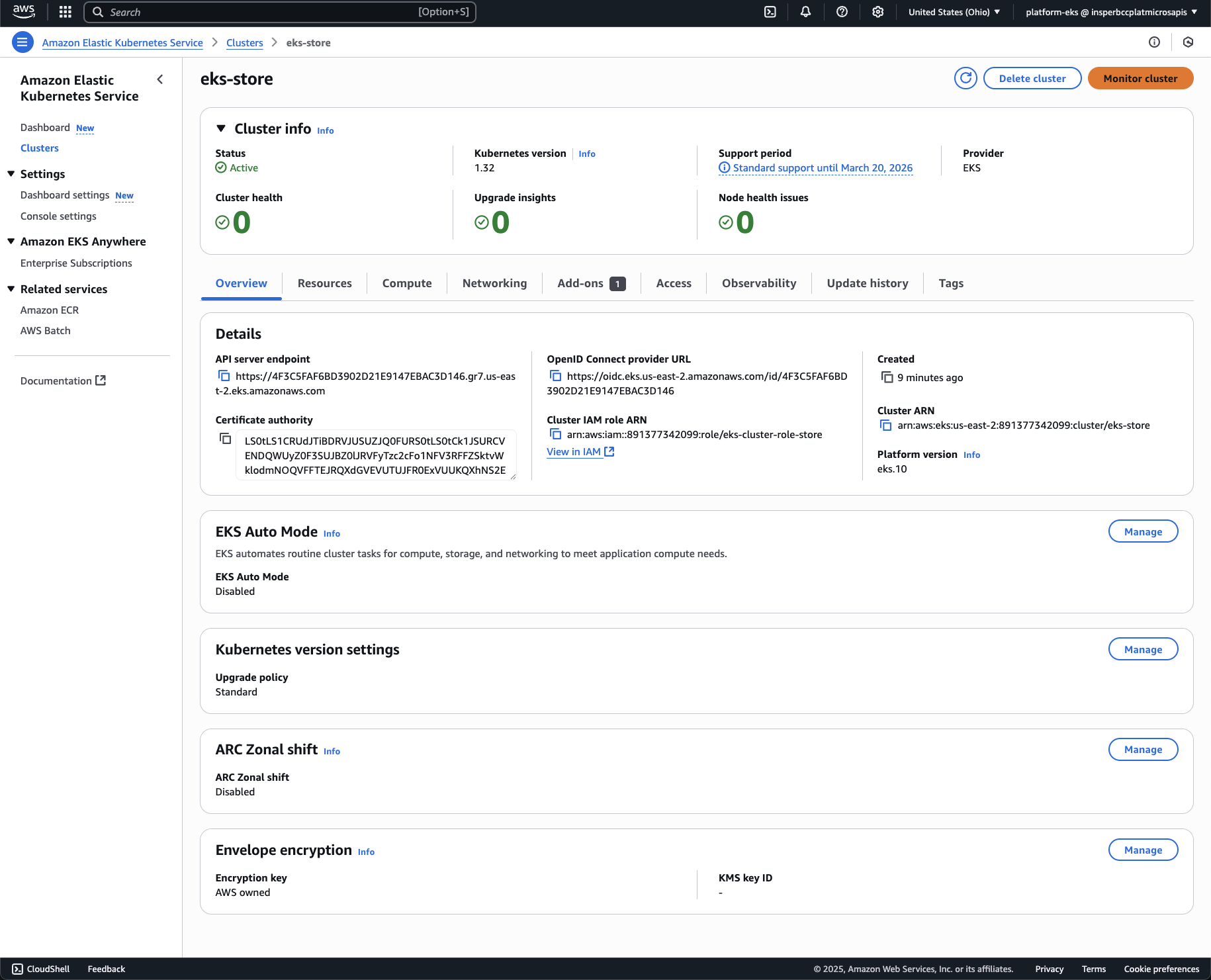Open the AWS services grid menu
The width and height of the screenshot is (1211, 980).
(x=65, y=12)
